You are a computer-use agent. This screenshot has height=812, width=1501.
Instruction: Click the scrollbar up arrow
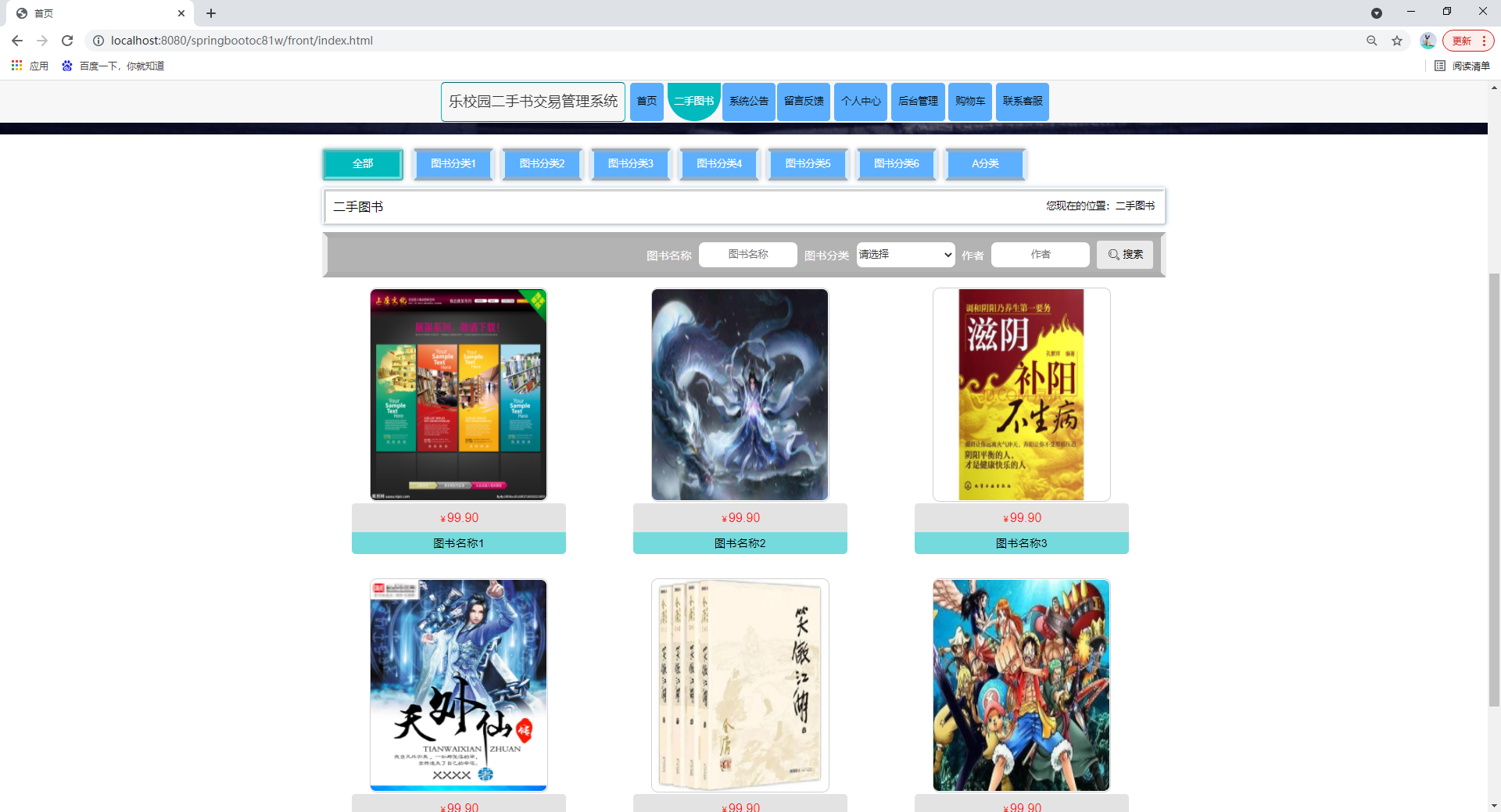click(1494, 88)
